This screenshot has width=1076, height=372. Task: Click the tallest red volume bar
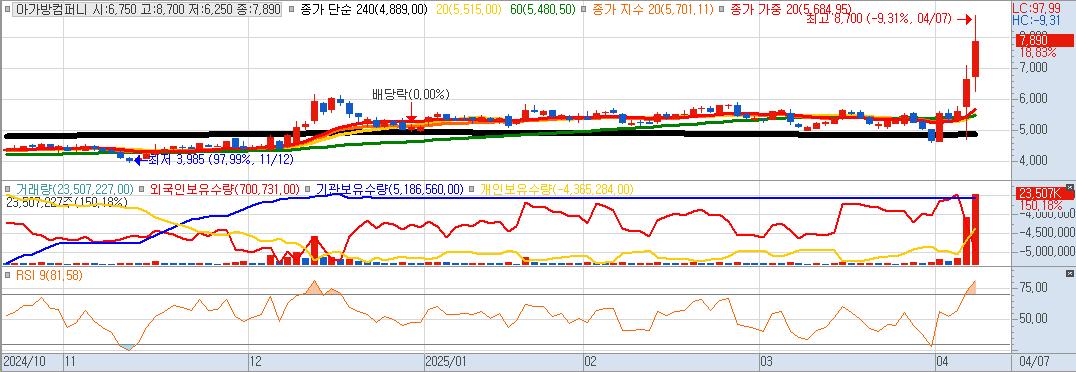point(975,230)
